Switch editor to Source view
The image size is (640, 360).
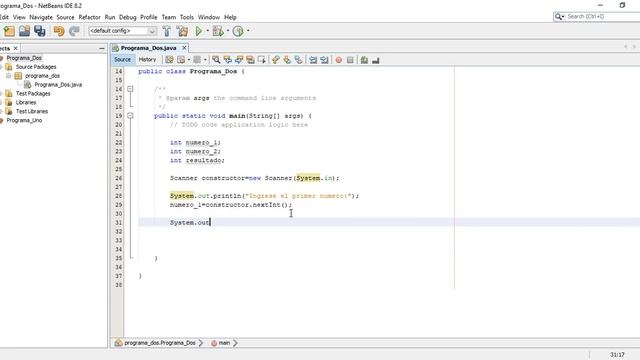[122, 60]
